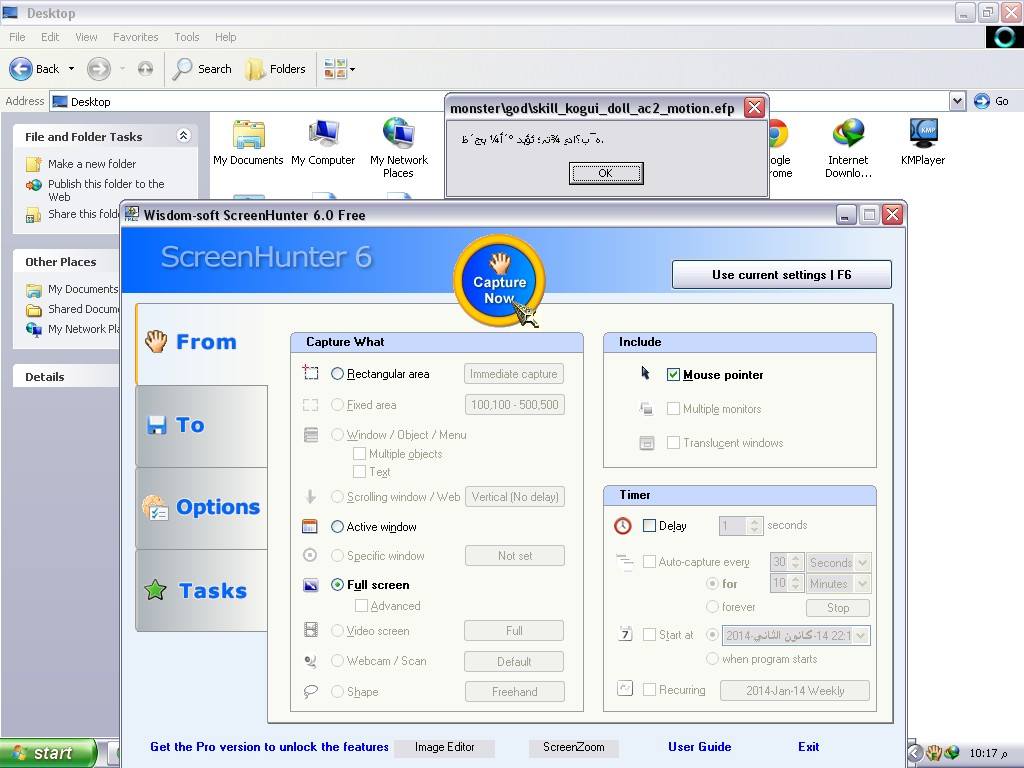Switch to the To tab
Screen dimensions: 1024x768
tap(202, 425)
